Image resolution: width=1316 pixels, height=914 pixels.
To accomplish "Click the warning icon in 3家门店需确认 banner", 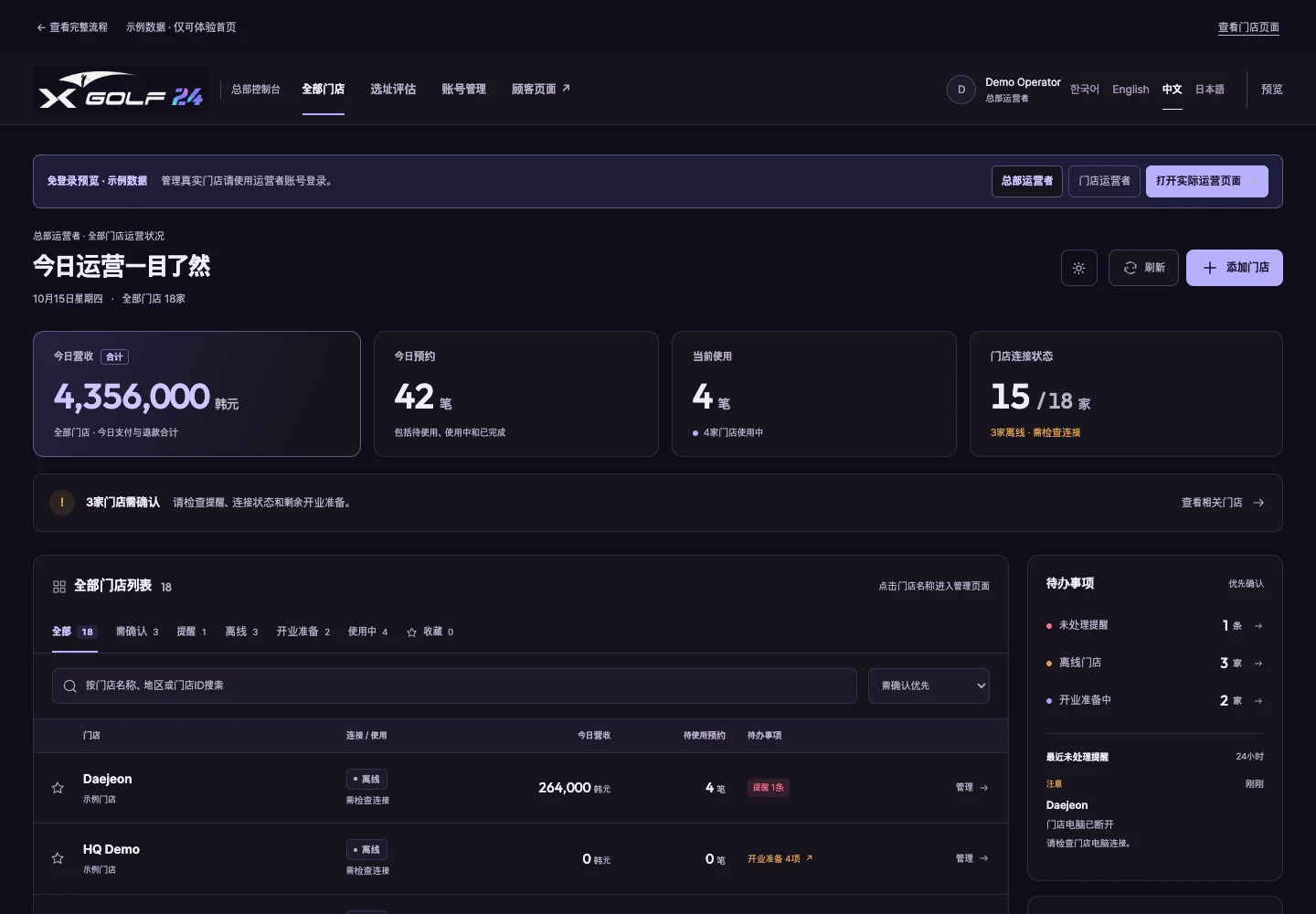I will coord(62,503).
